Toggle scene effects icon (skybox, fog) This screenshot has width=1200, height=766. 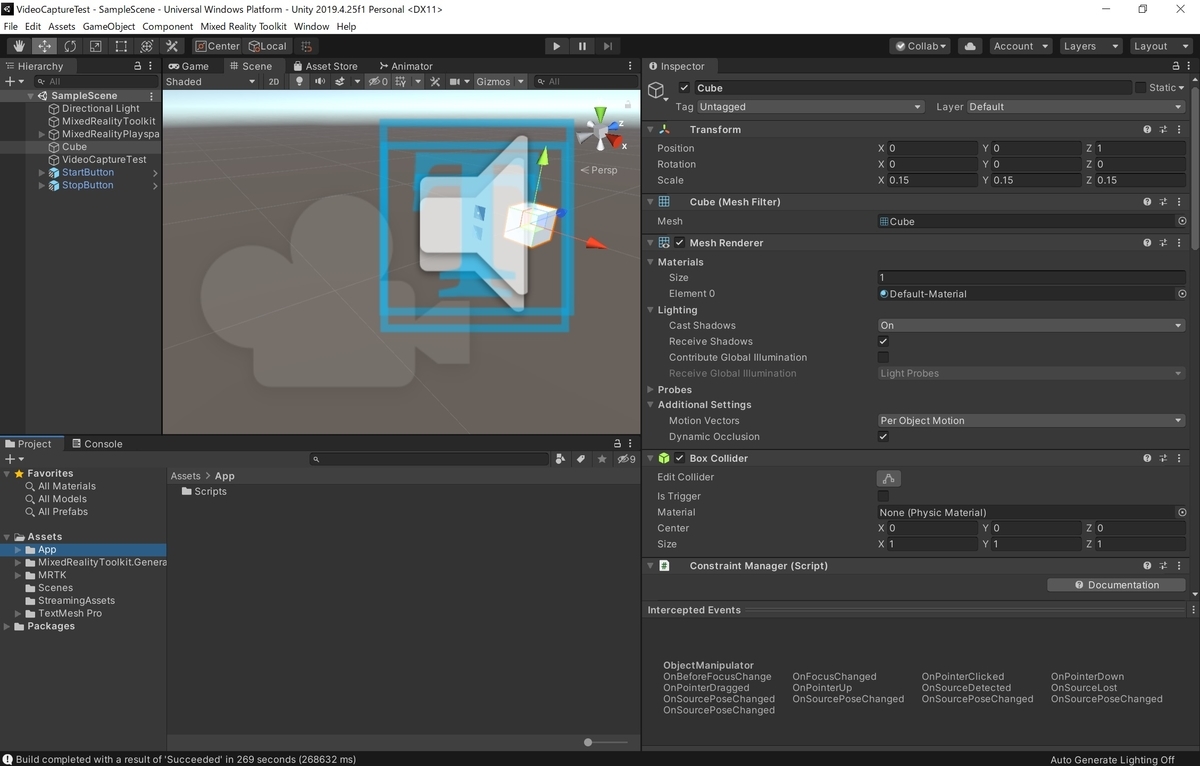[x=340, y=82]
